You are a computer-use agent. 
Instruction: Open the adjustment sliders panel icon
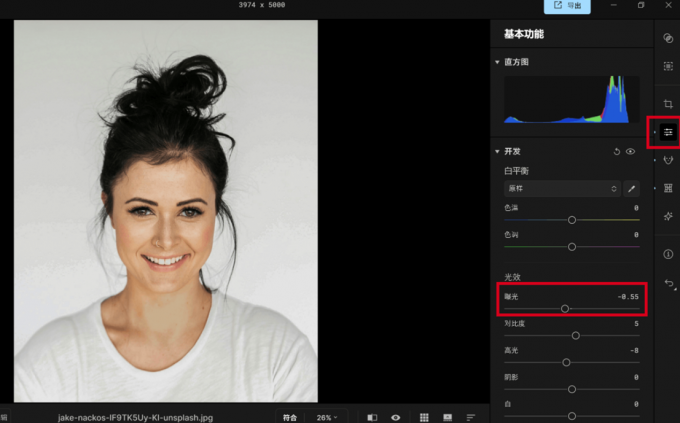pyautogui.click(x=668, y=132)
